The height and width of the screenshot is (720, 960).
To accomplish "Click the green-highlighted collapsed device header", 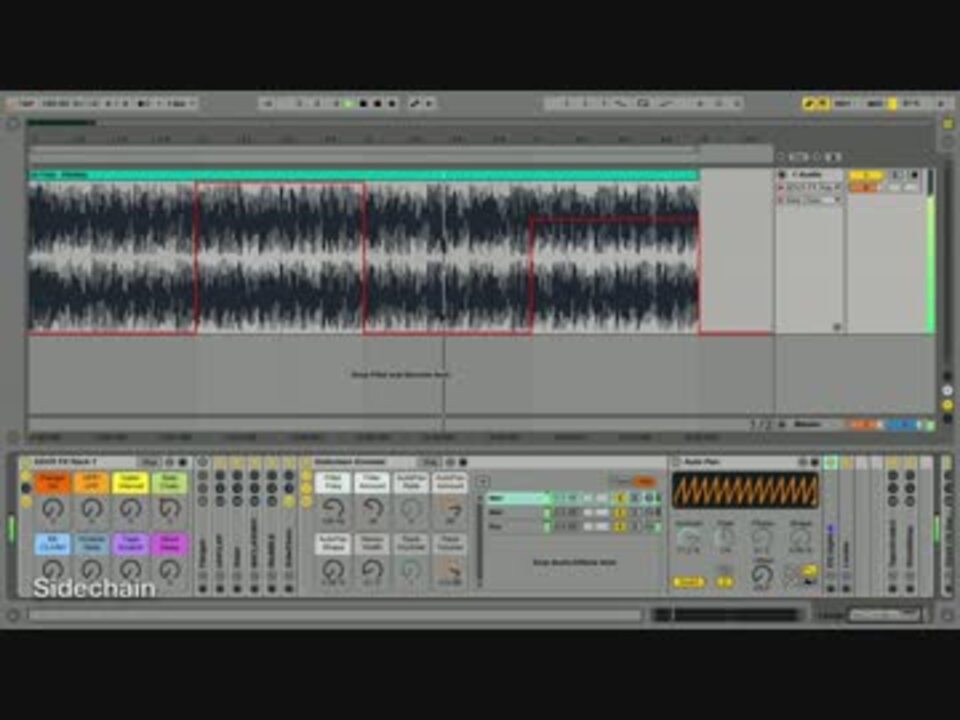I will [x=830, y=462].
